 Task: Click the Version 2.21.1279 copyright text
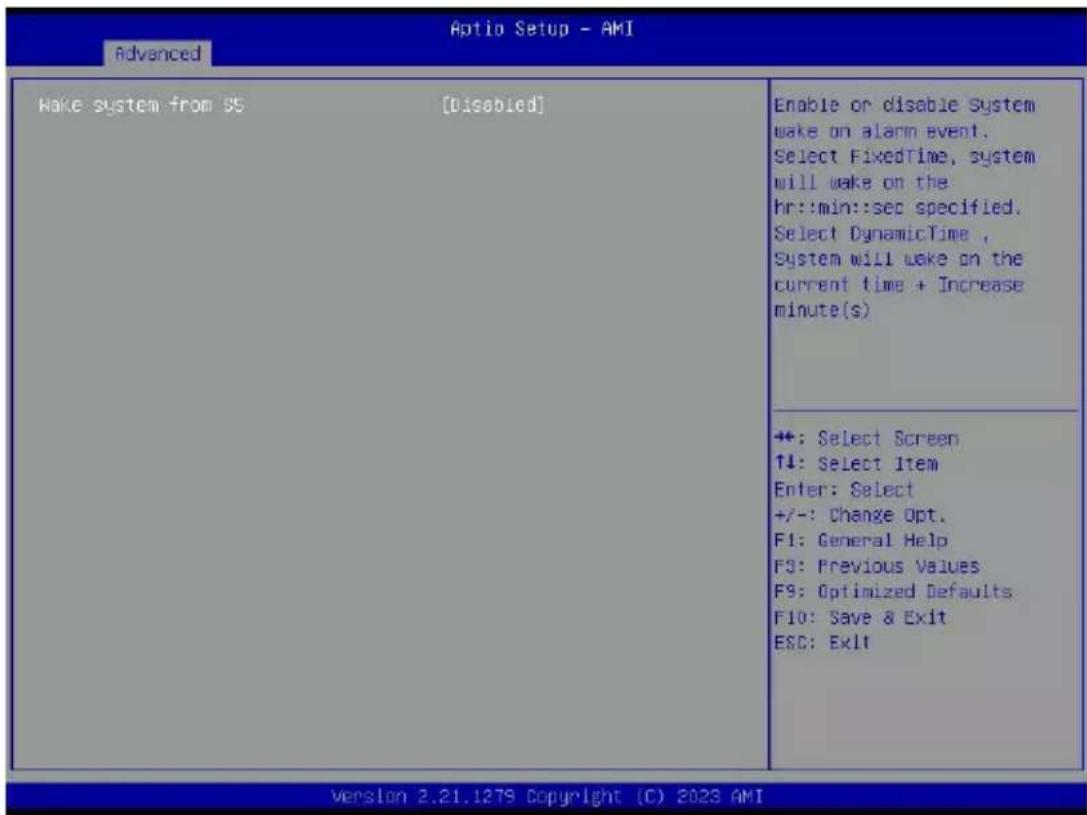pos(547,796)
